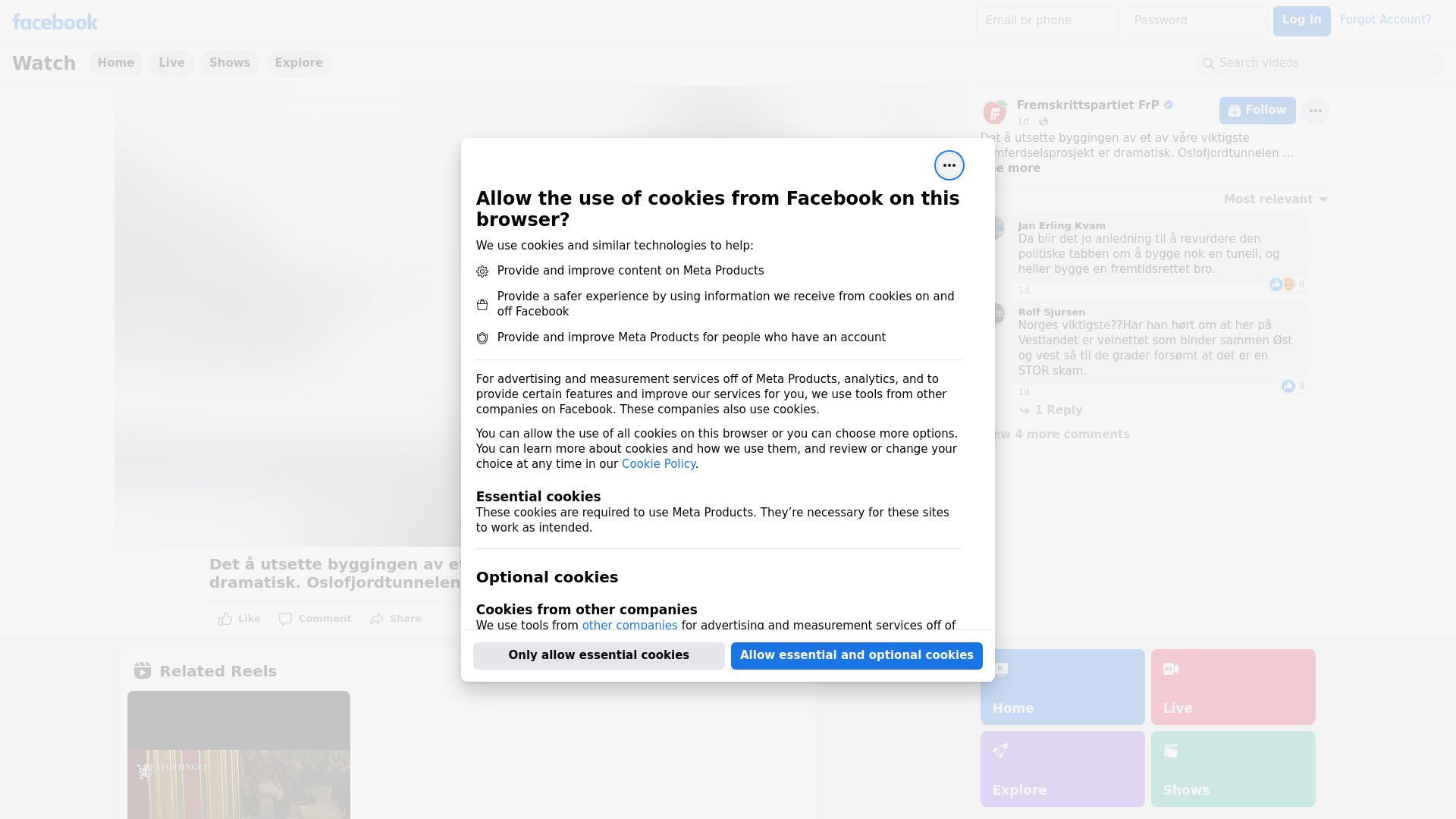The width and height of the screenshot is (1456, 819).
Task: Click Cookies from other companies heading
Action: [x=586, y=610]
